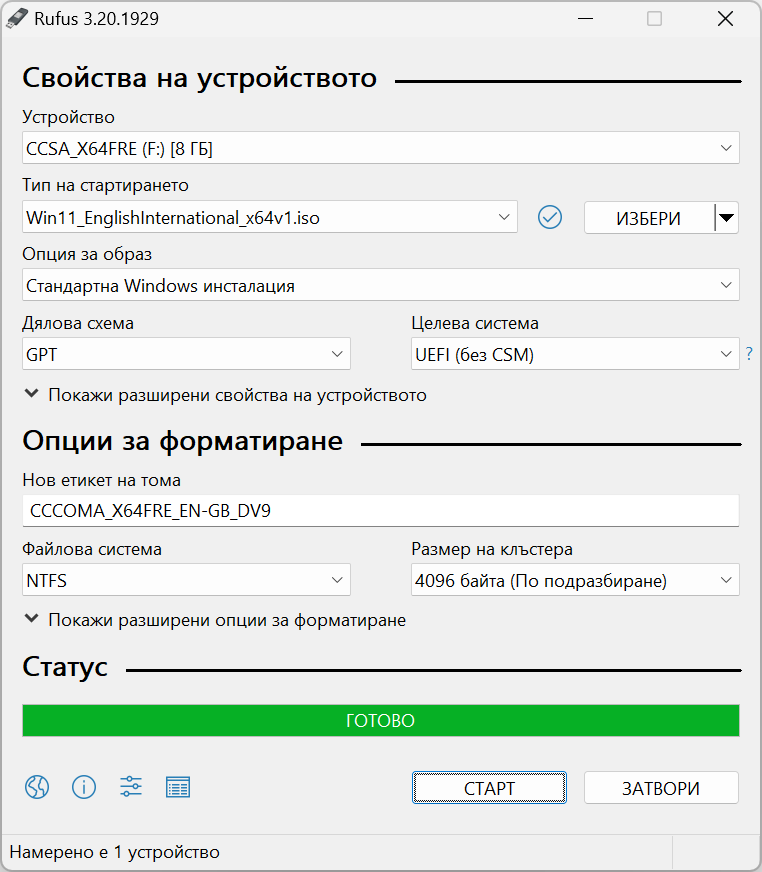Click the ИЗБЕРИ button
762x872 pixels.
649,217
